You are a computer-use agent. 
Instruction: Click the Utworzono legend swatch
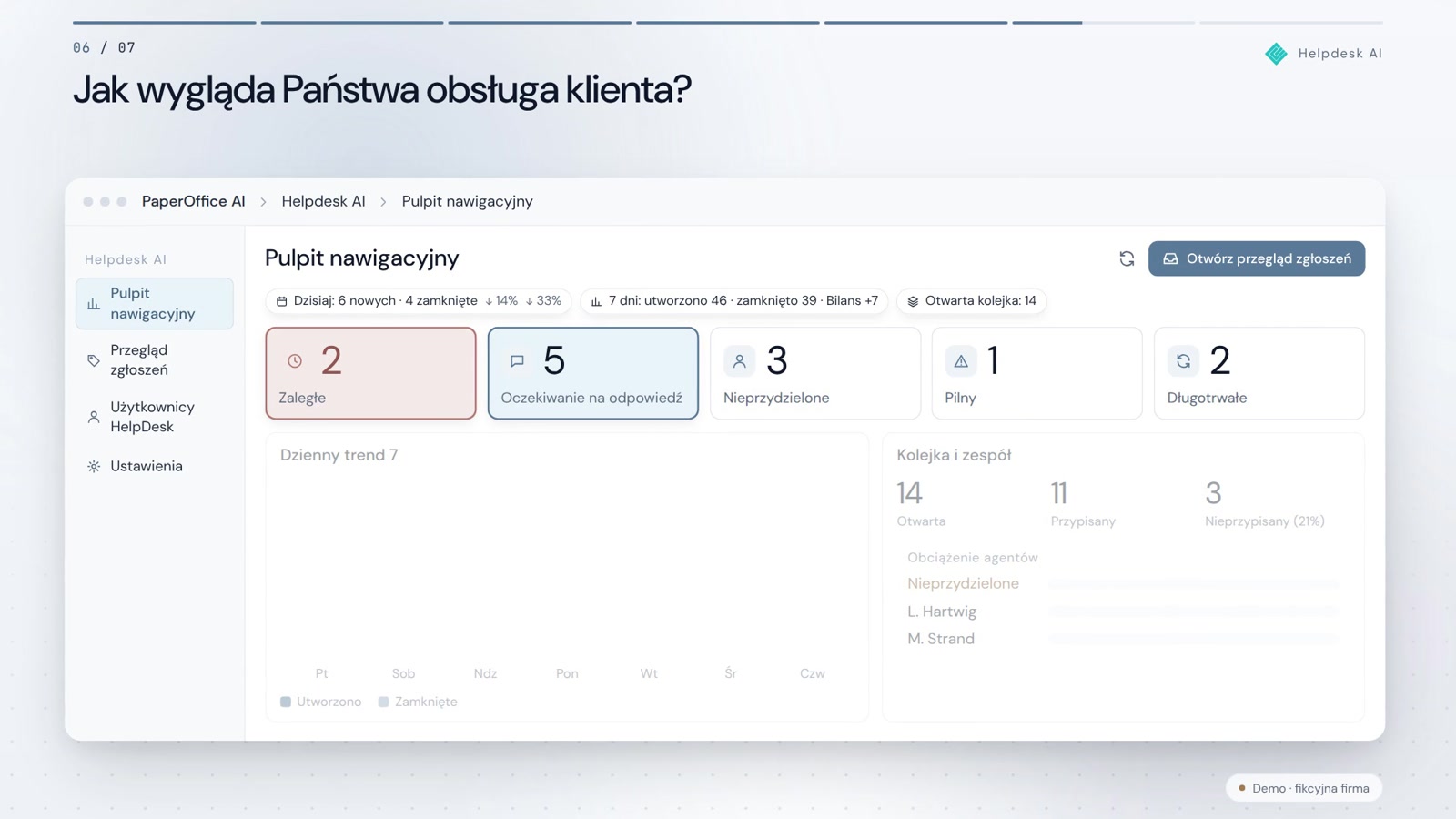click(x=286, y=702)
